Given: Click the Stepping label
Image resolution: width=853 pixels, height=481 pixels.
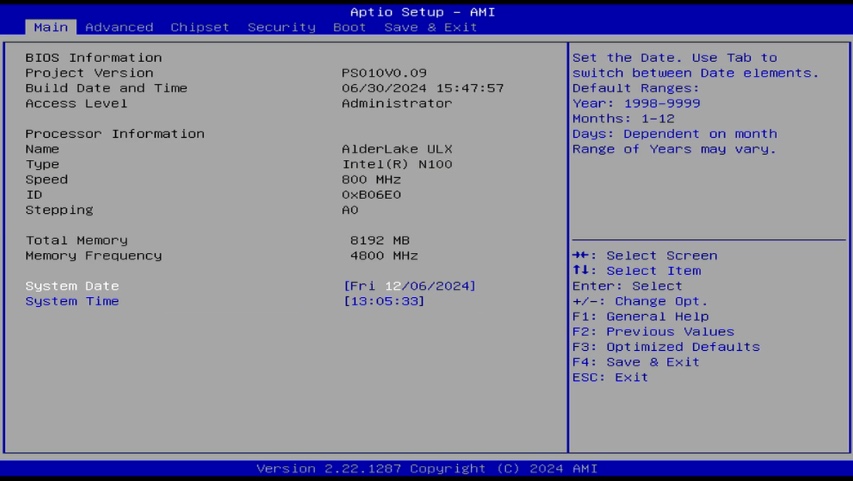Looking at the screenshot, I should (59, 209).
